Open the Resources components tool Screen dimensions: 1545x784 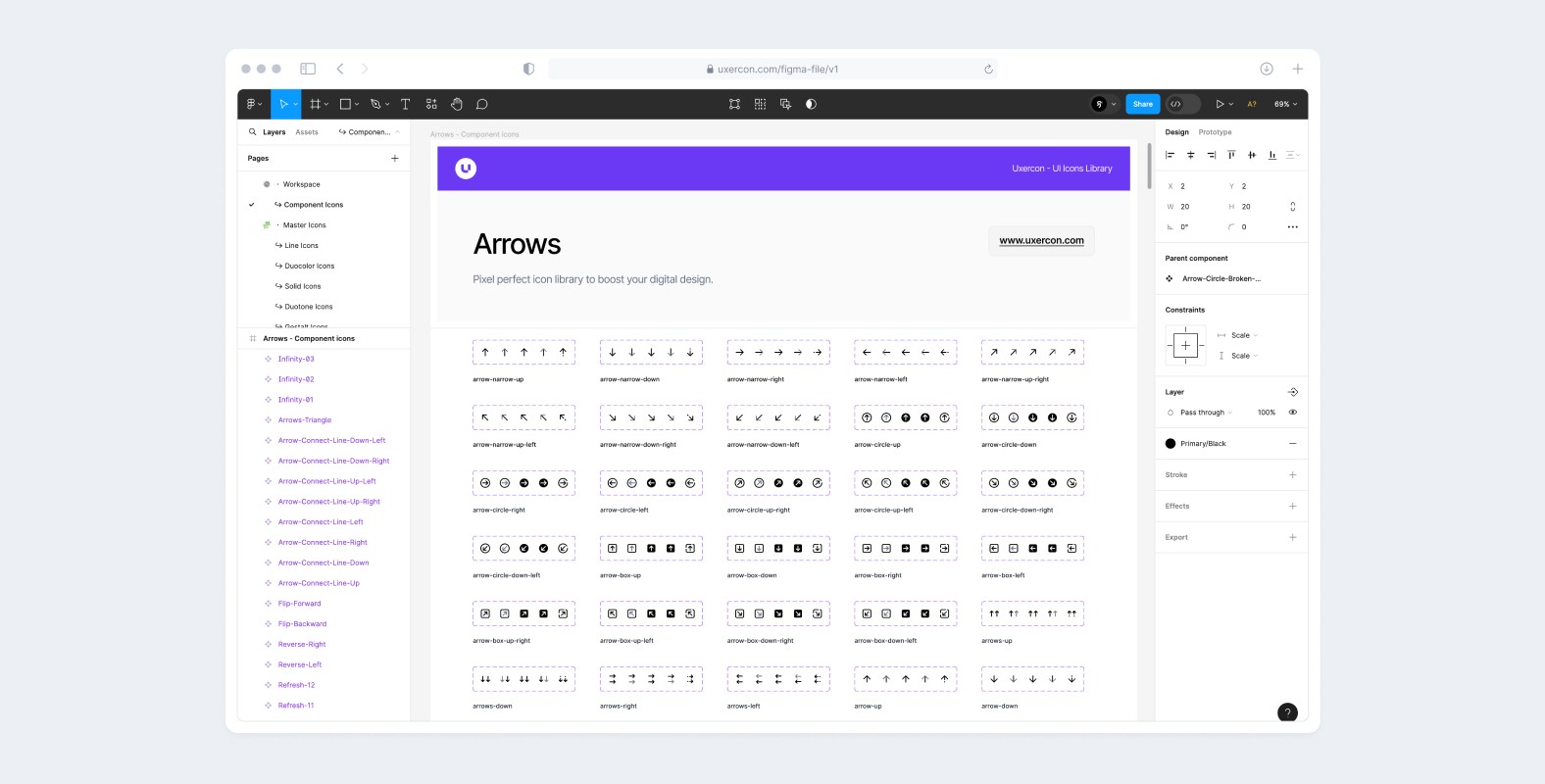coord(431,104)
